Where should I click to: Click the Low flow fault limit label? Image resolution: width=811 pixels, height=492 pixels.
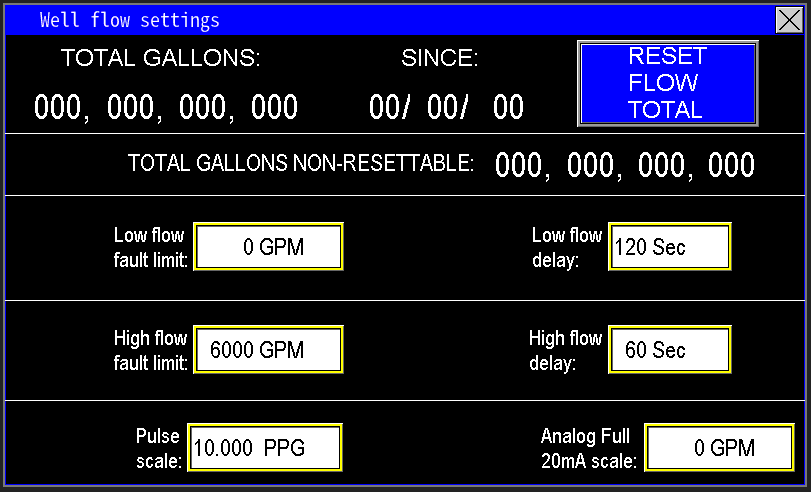click(149, 247)
